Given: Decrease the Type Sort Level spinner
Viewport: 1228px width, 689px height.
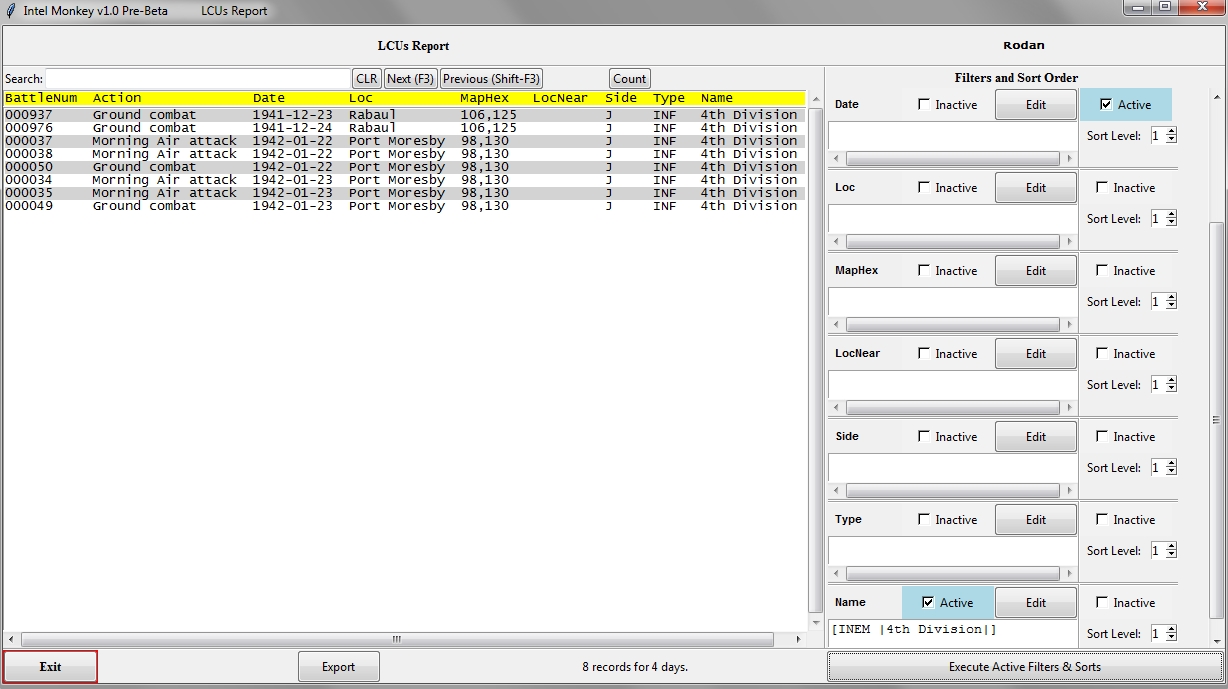Looking at the screenshot, I should (1171, 554).
